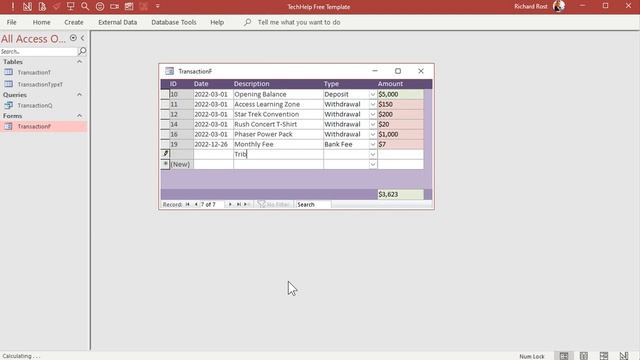This screenshot has width=640, height=360.
Task: Go to last record navigation button
Action: click(x=239, y=204)
